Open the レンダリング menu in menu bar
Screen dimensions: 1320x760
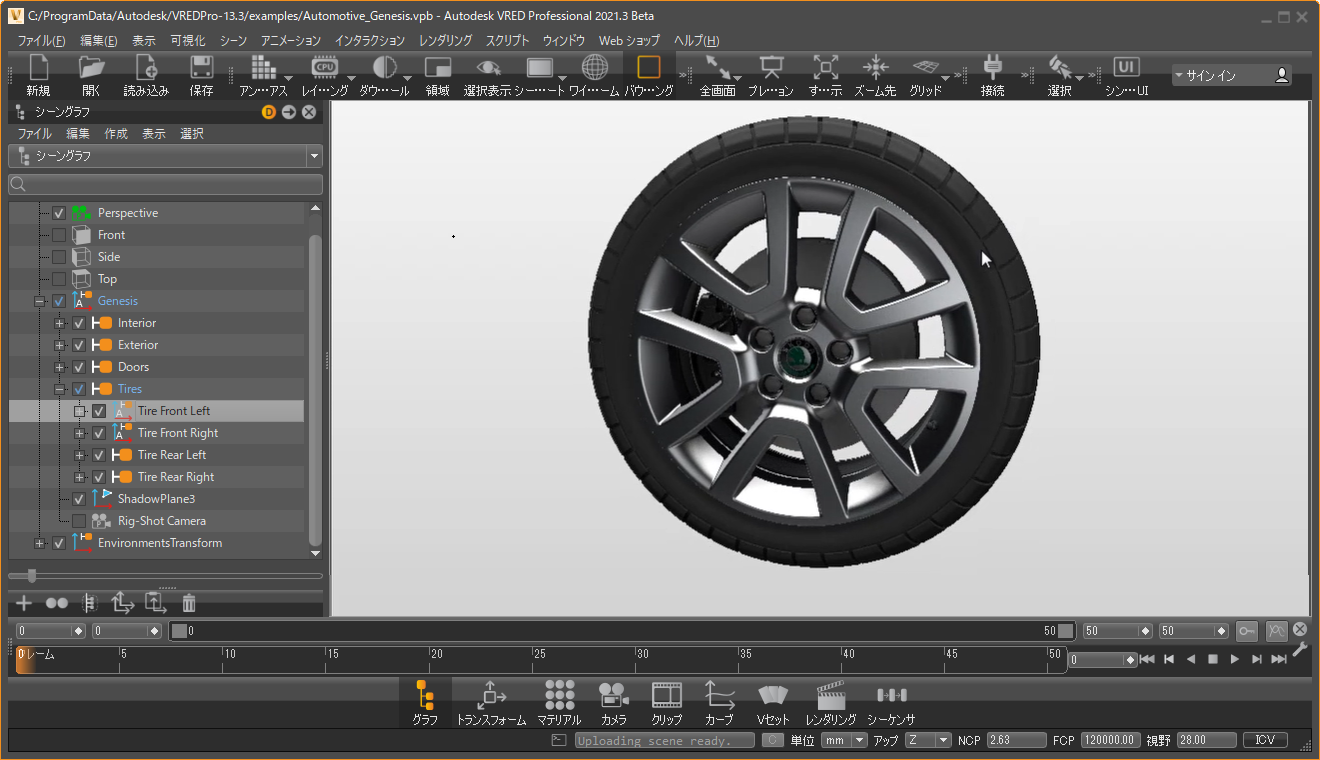(x=445, y=41)
